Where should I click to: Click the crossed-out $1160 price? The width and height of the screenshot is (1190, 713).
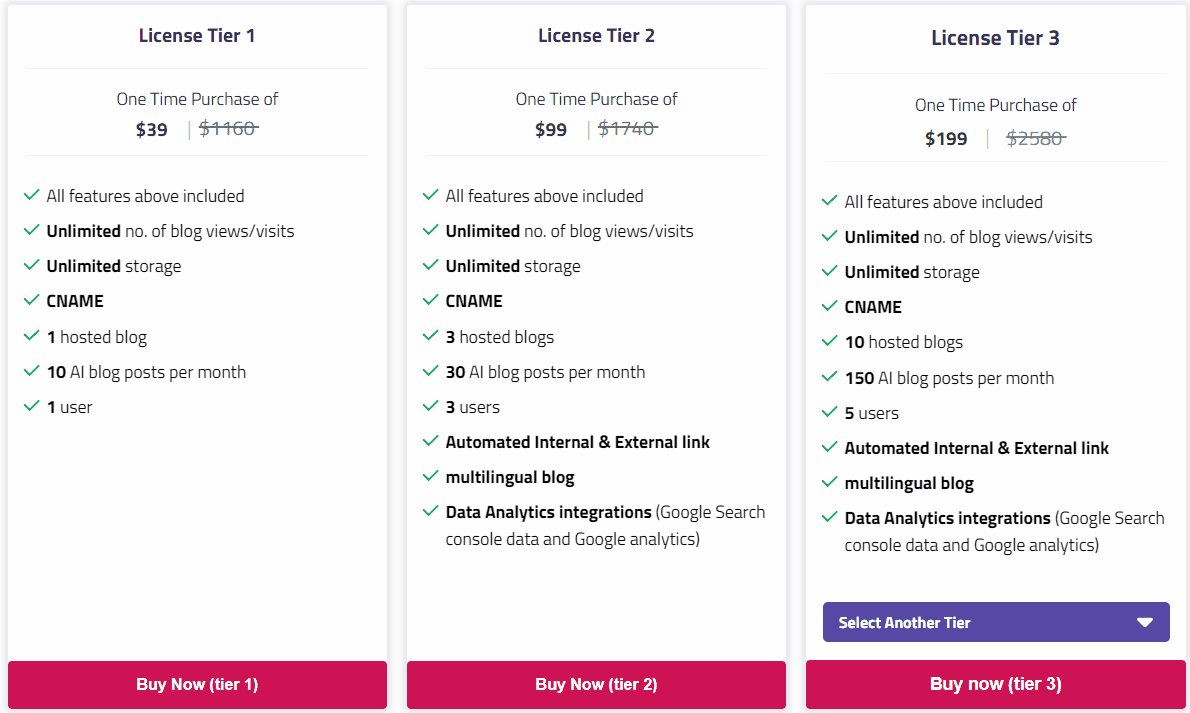(x=228, y=127)
